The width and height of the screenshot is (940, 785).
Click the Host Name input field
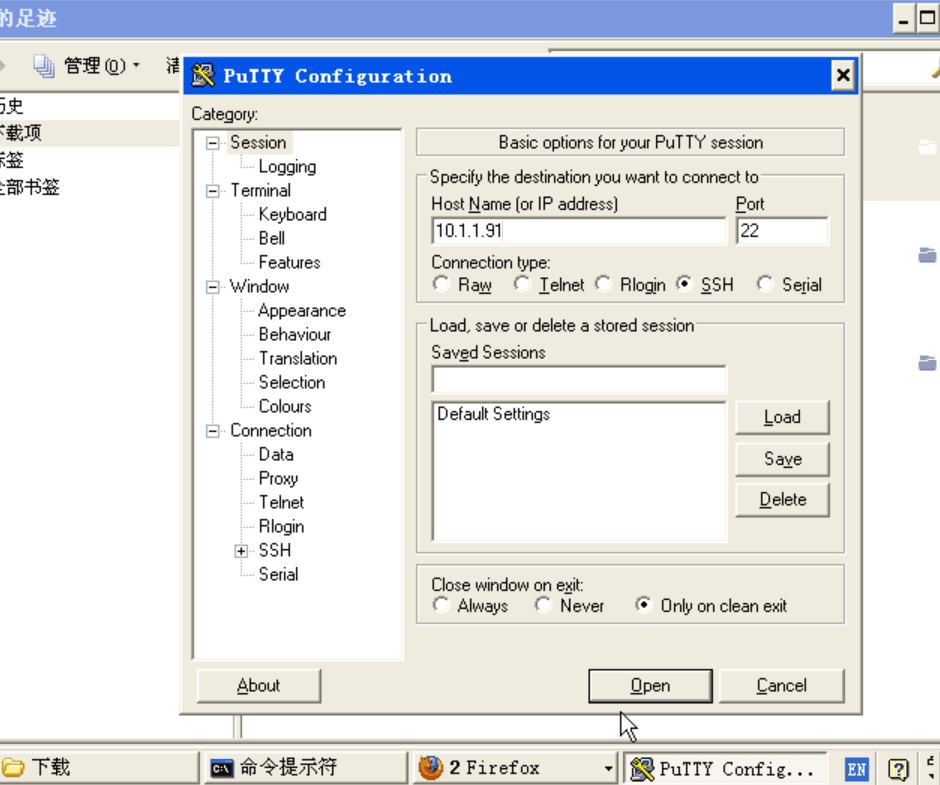[579, 231]
